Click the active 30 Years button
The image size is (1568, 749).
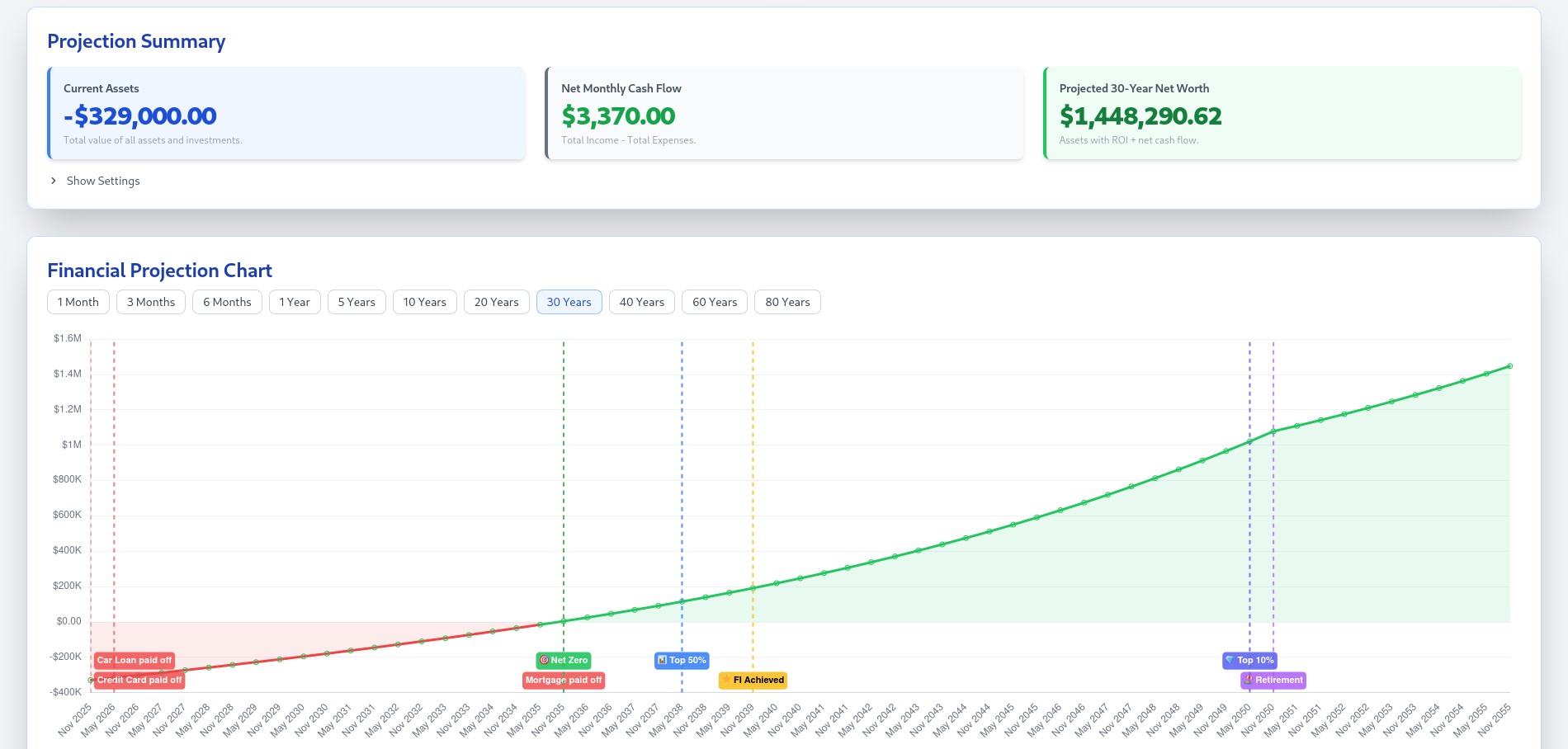[569, 302]
